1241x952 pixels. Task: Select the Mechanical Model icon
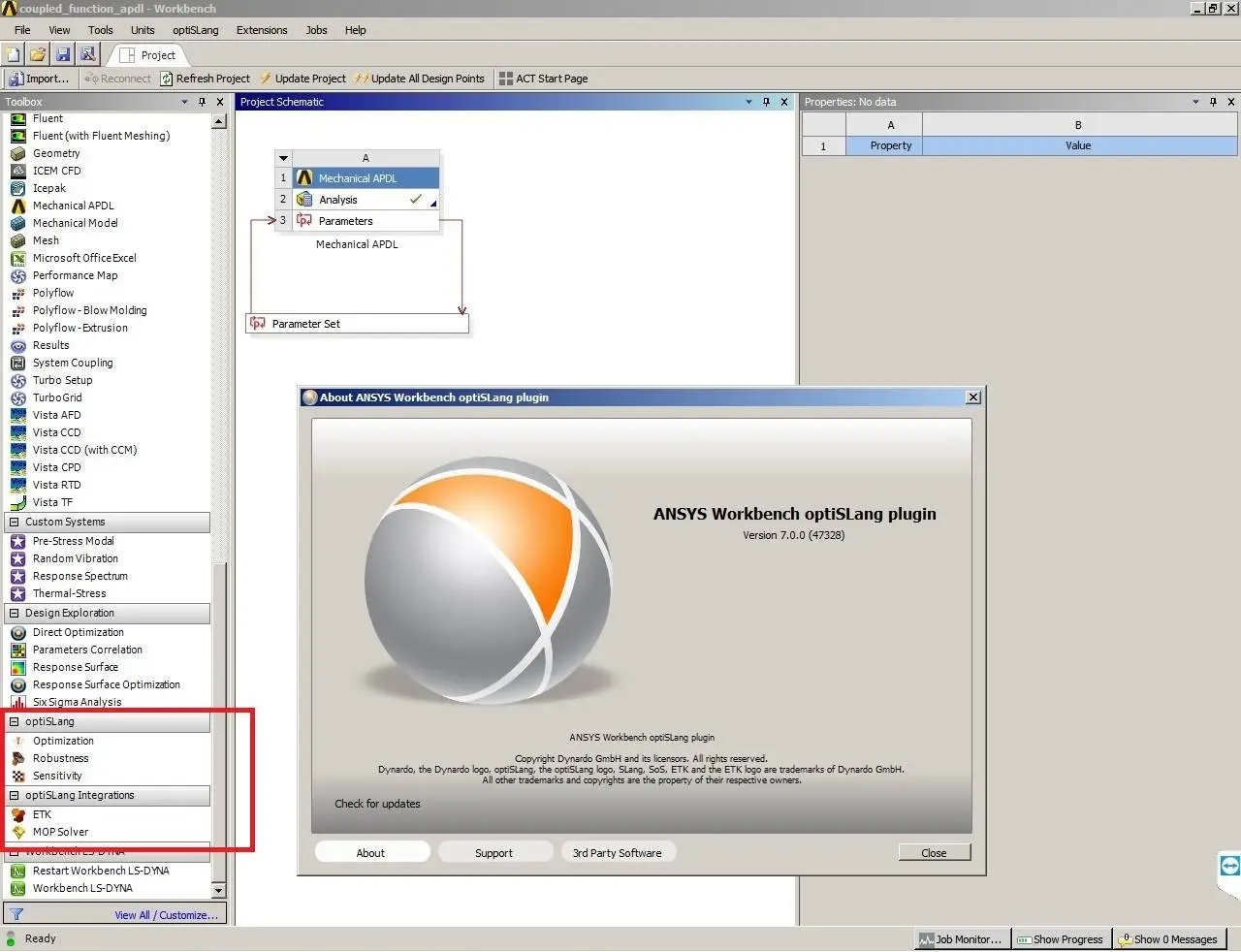(x=18, y=223)
